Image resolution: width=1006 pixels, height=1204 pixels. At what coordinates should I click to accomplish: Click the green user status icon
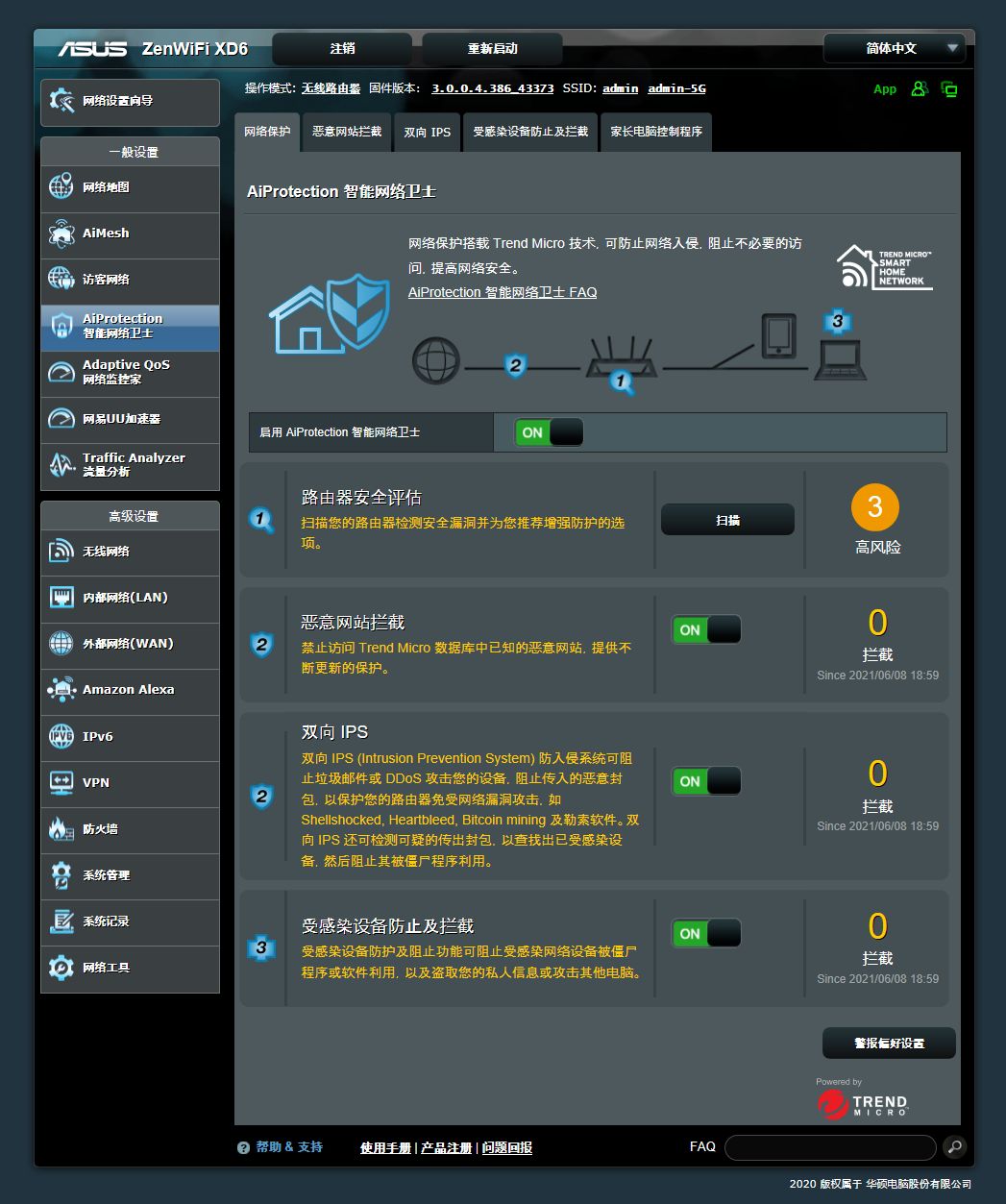tap(920, 89)
